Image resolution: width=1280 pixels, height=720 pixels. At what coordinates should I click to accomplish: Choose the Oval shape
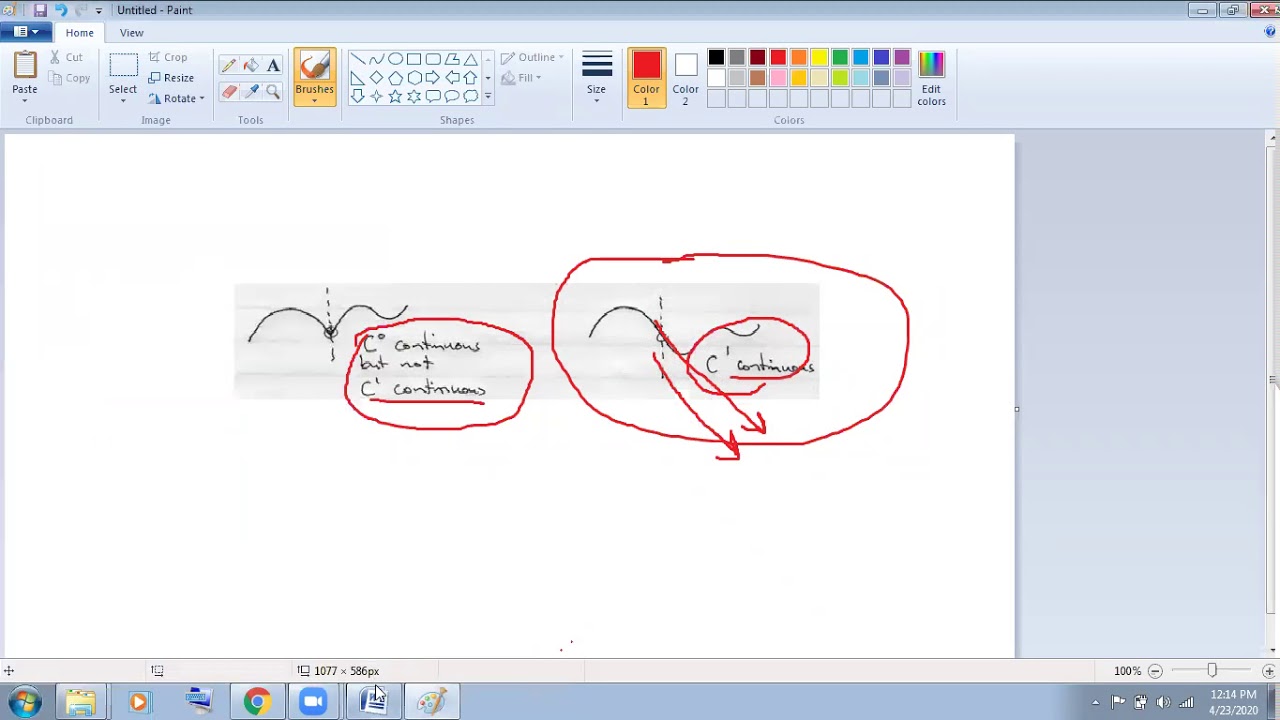coord(395,59)
